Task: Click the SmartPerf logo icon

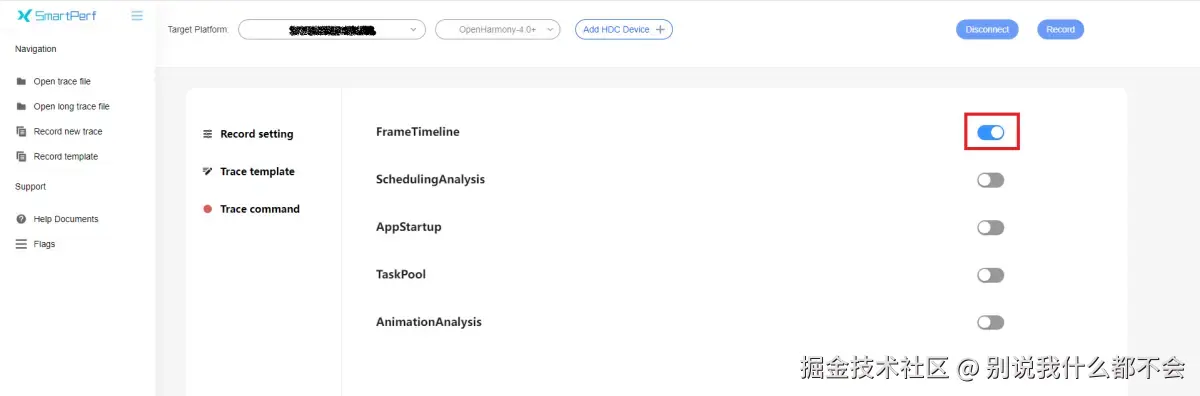Action: 24,16
